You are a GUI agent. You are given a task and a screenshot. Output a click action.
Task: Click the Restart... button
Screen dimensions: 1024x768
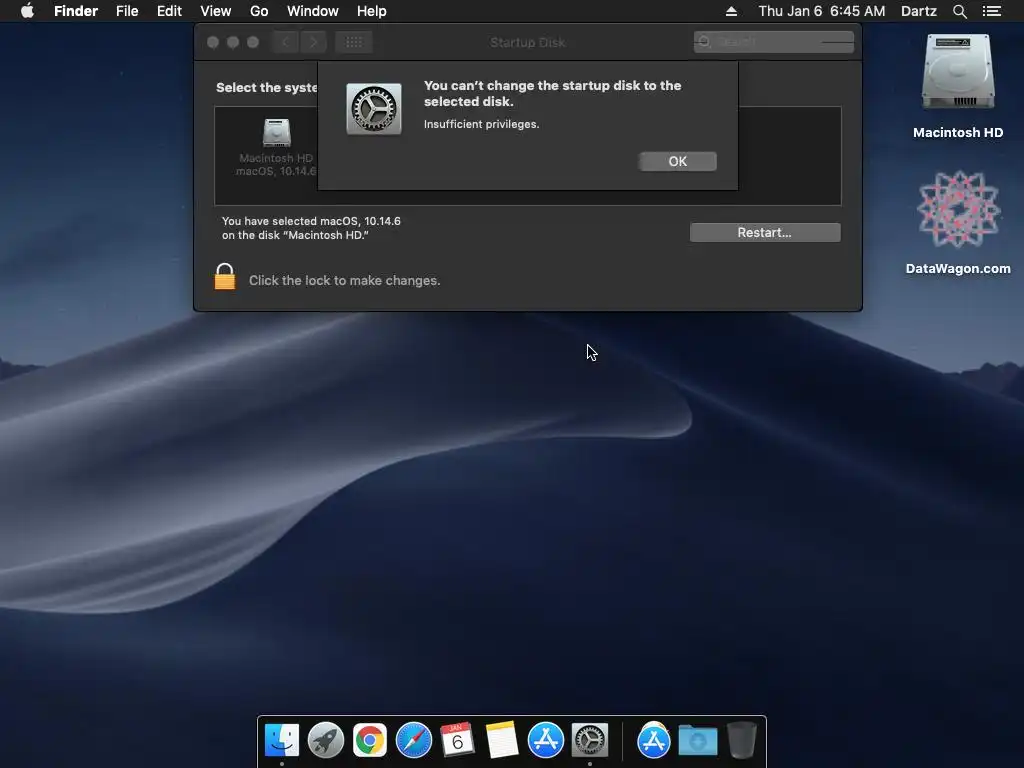(765, 232)
